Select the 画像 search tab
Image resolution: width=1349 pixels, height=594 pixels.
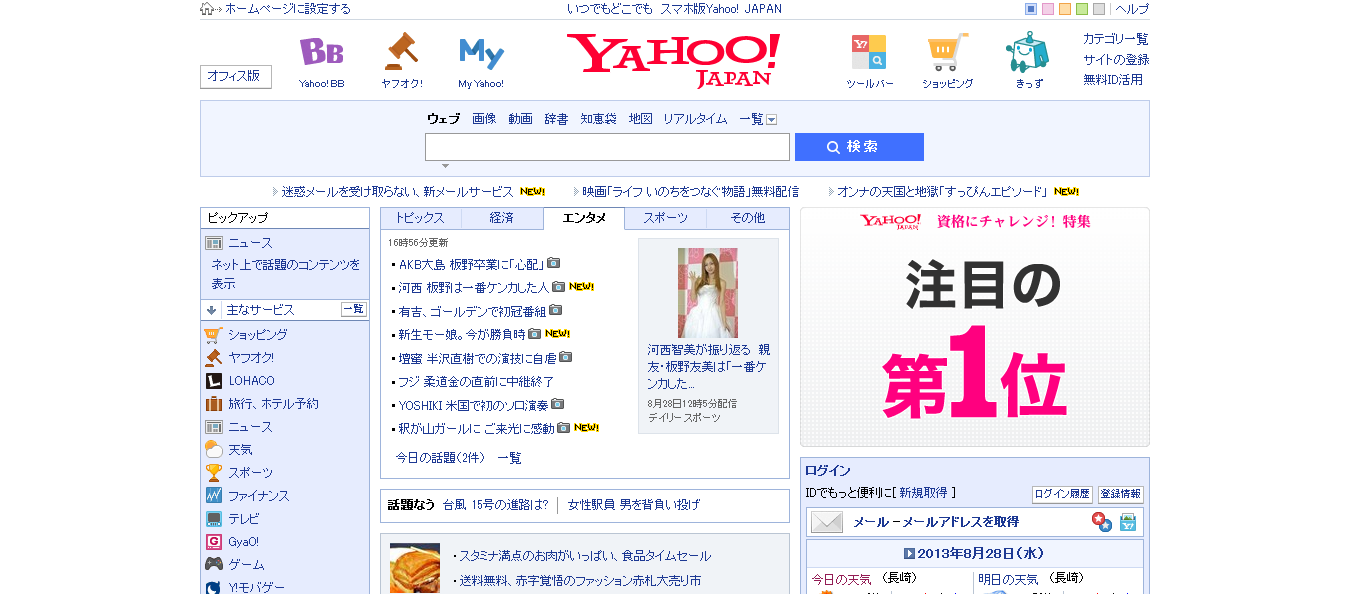pos(484,119)
